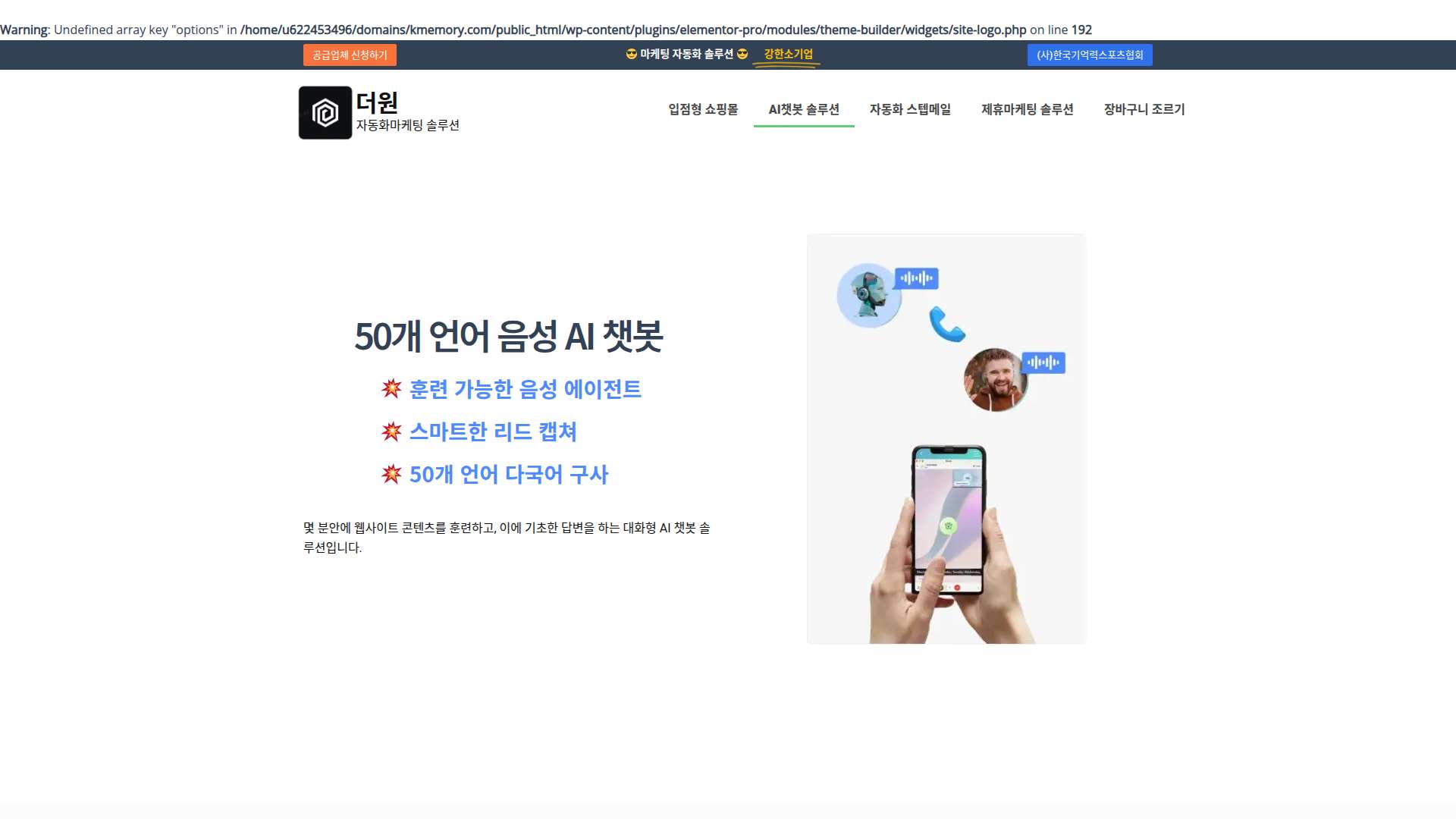This screenshot has height=819, width=1456.
Task: Open the 제휴마케팅 솔루션 menu item
Action: point(1027,109)
